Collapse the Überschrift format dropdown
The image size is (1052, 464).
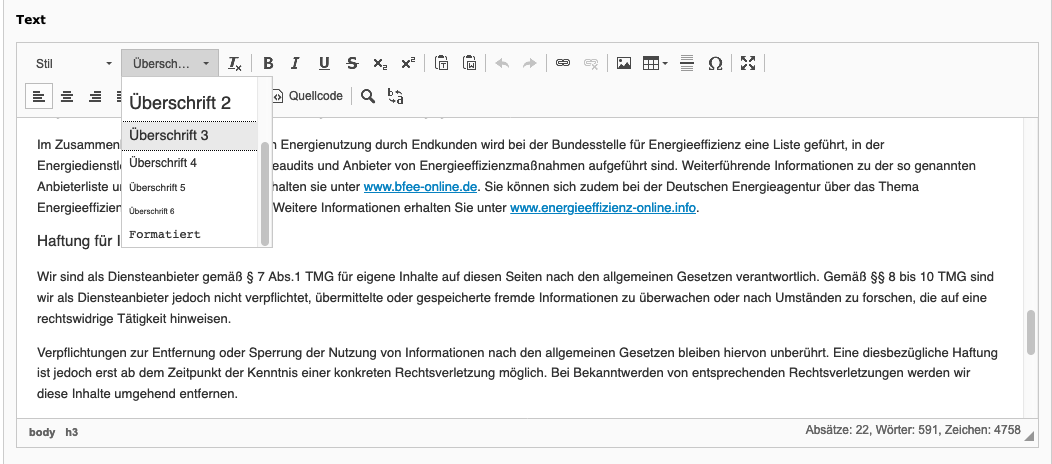pyautogui.click(x=170, y=63)
